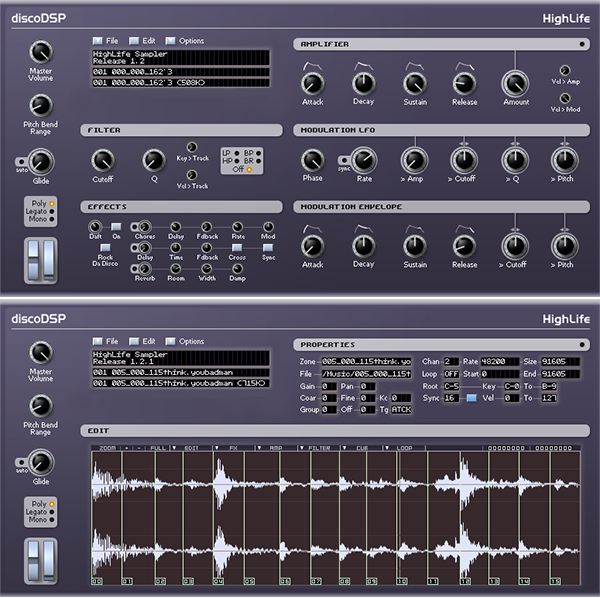
Task: Adjust the Amplifier Attack knob
Action: (x=313, y=84)
